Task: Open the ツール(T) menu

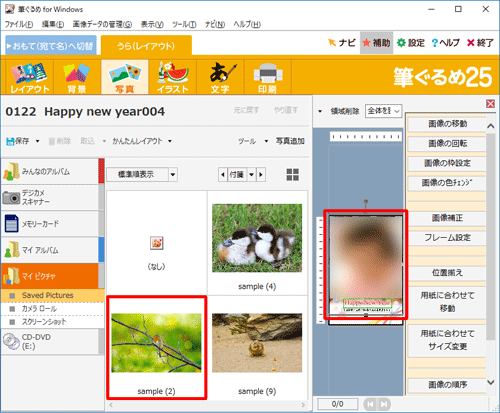Action: tap(184, 24)
